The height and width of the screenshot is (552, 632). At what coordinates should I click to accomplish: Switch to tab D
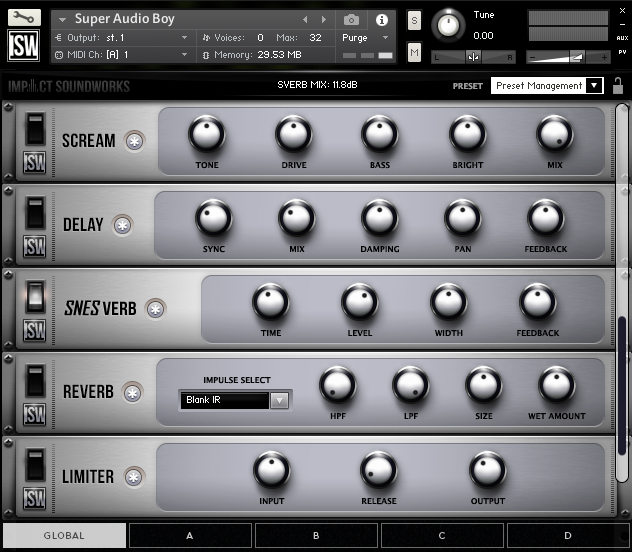point(568,535)
